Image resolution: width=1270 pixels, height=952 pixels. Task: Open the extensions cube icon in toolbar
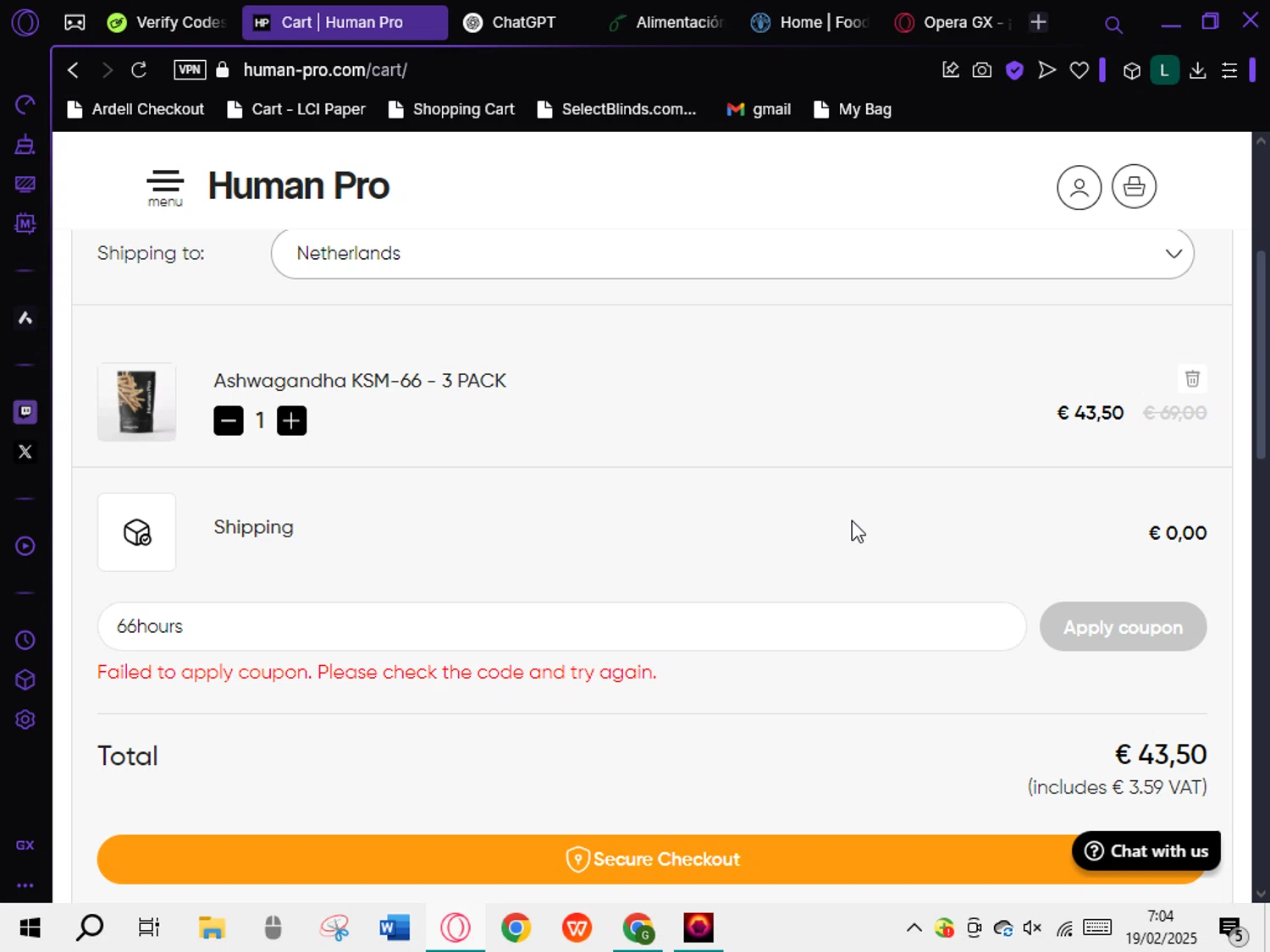coord(1132,71)
